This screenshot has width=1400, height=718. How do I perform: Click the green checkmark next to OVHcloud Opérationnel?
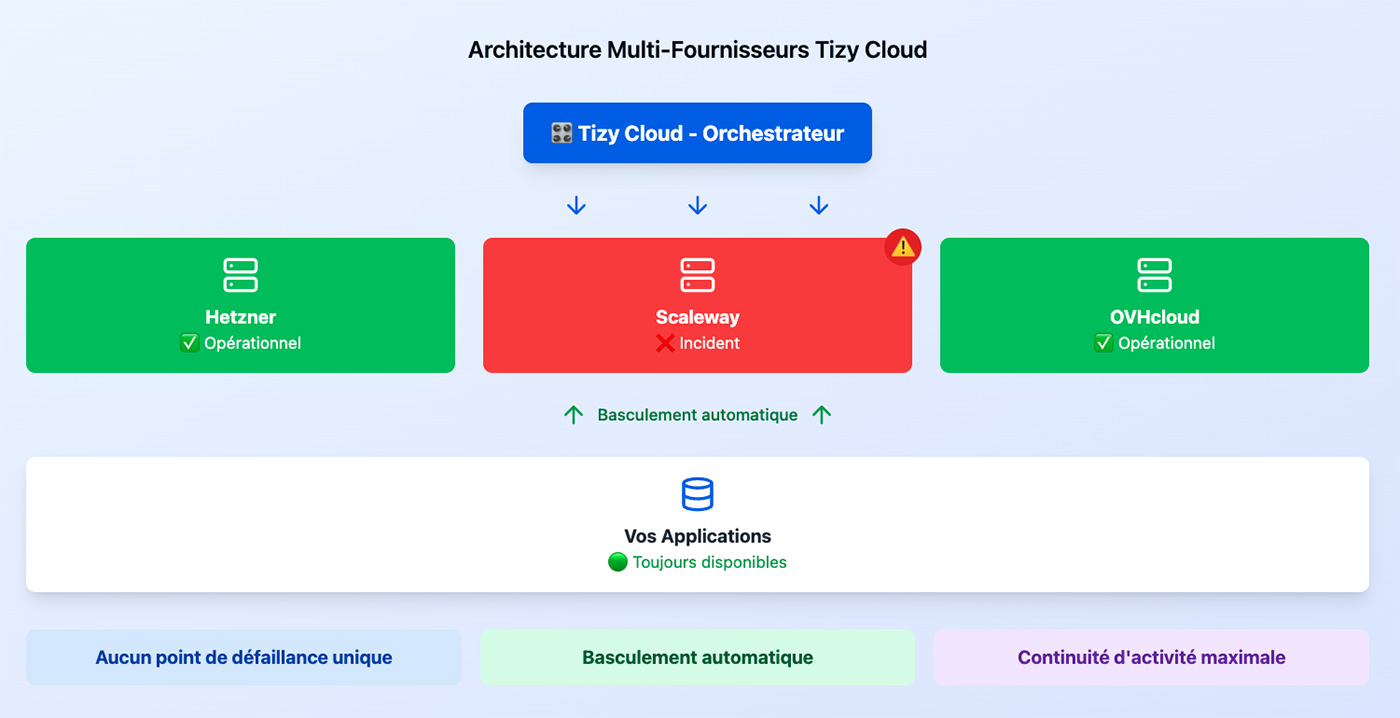point(1103,343)
